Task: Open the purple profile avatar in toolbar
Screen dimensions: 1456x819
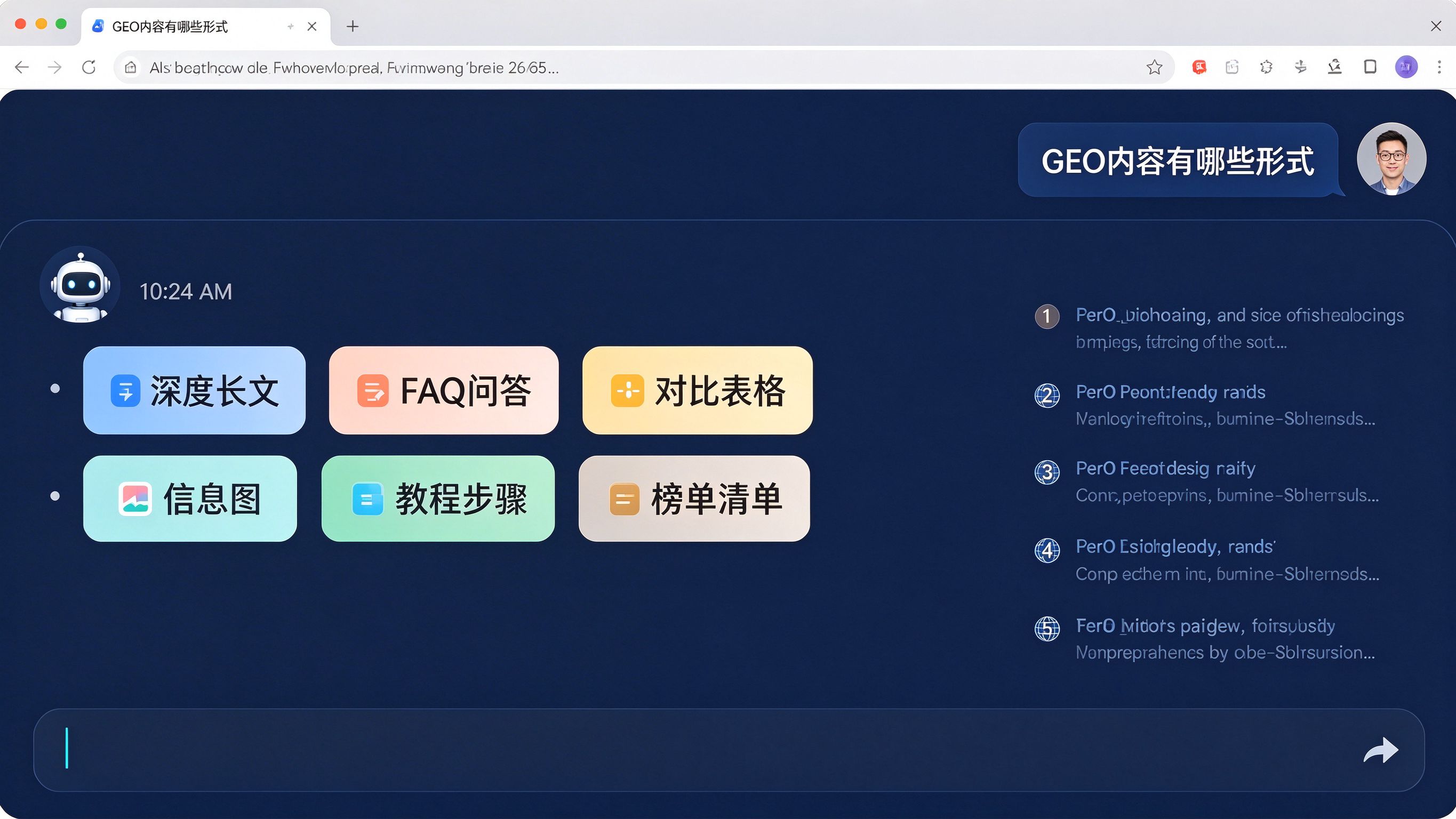Action: [x=1406, y=67]
